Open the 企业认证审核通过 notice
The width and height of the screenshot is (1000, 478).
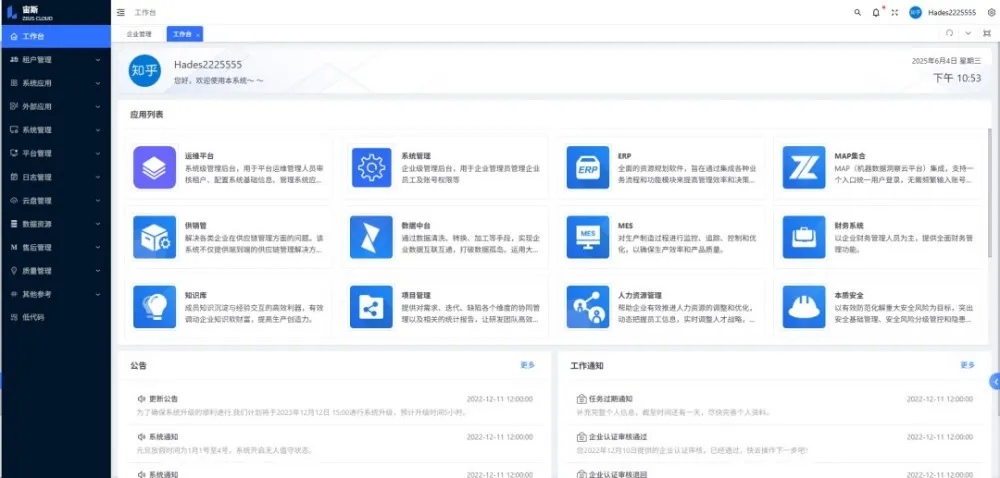(x=775, y=443)
